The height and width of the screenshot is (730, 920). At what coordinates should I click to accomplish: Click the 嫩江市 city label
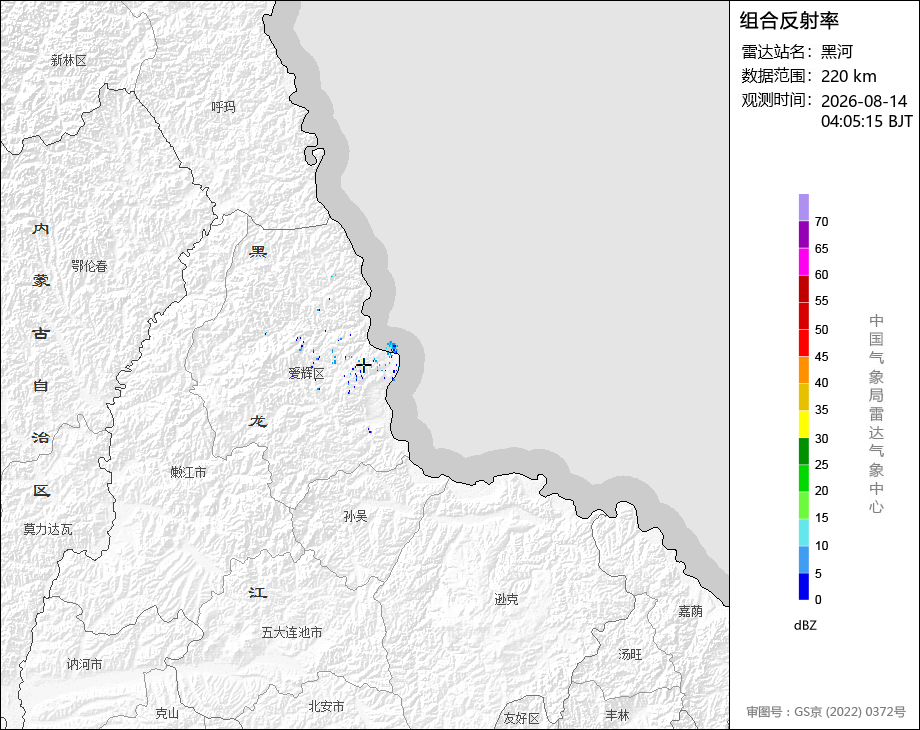coord(188,472)
